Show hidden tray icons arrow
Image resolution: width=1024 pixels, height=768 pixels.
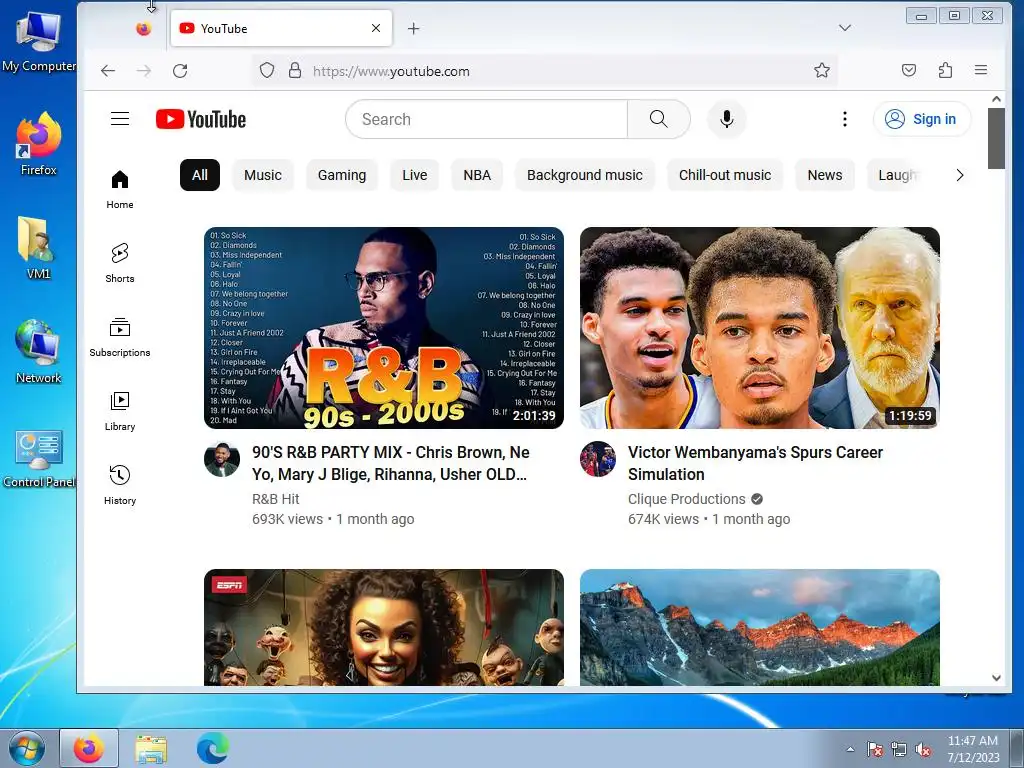point(850,749)
